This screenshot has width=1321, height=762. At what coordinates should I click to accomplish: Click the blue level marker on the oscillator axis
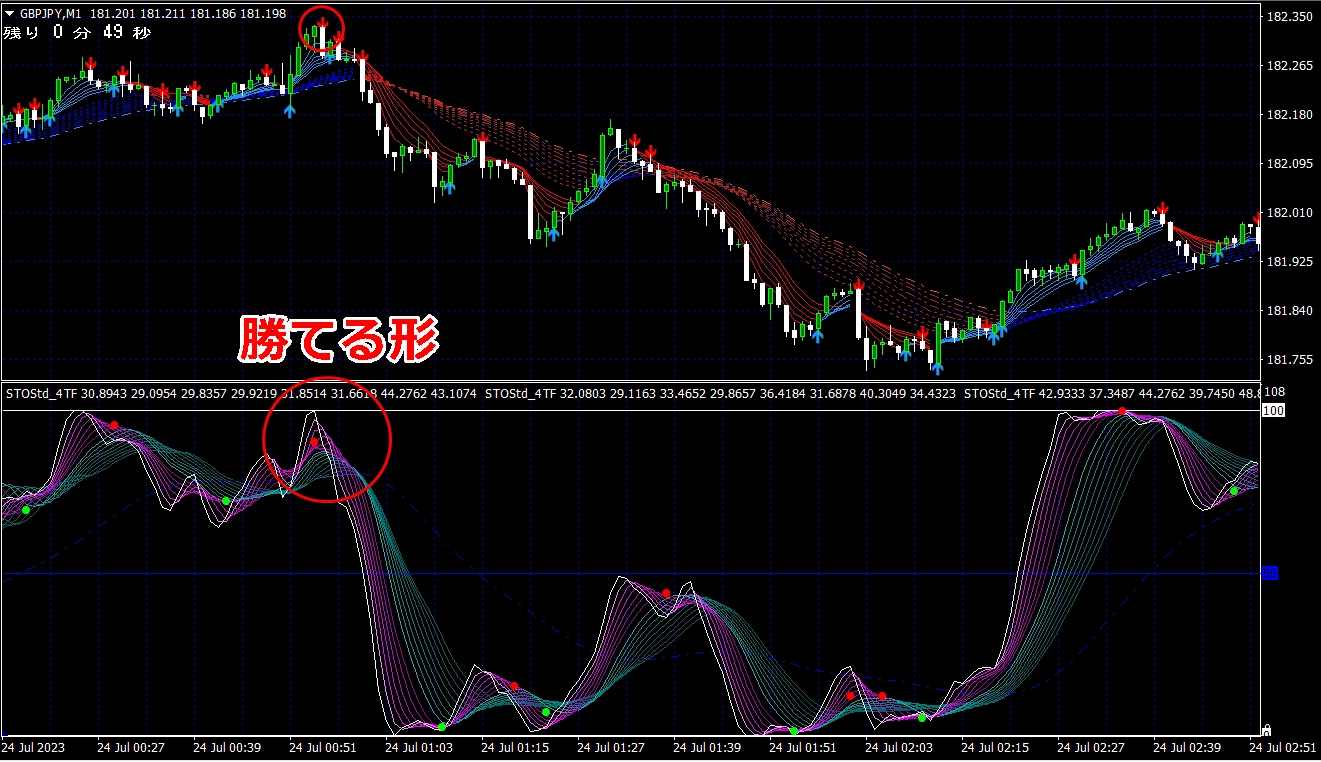1270,573
